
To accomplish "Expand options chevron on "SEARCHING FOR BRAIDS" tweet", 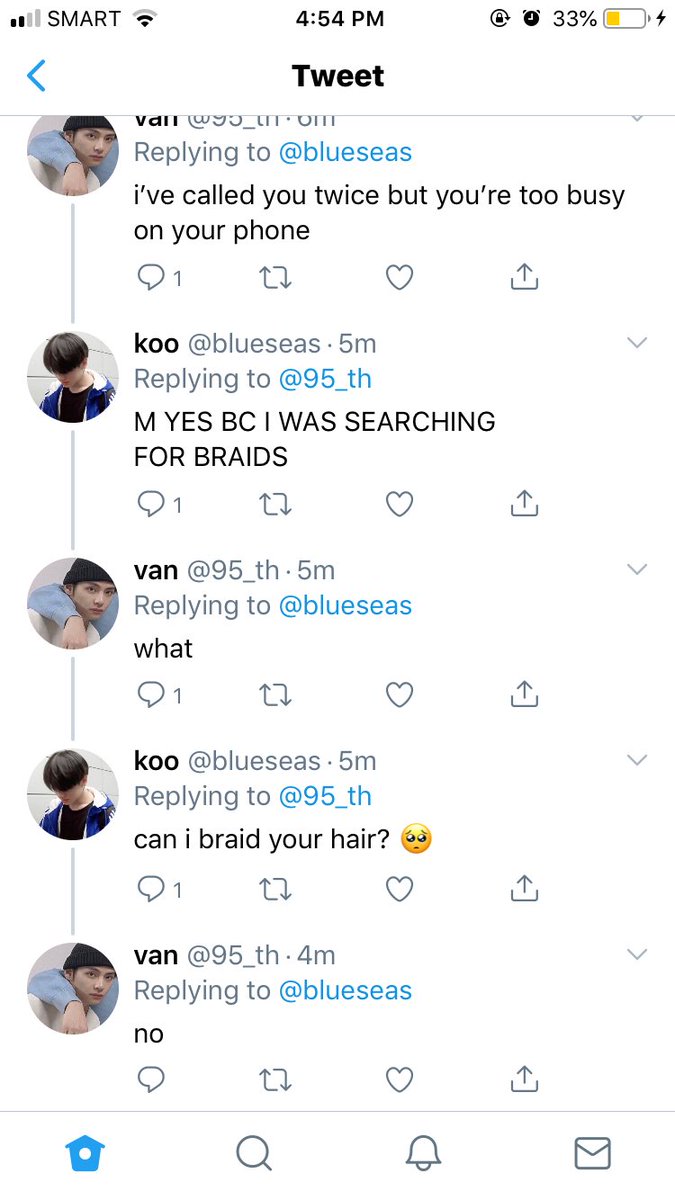I will click(x=637, y=343).
